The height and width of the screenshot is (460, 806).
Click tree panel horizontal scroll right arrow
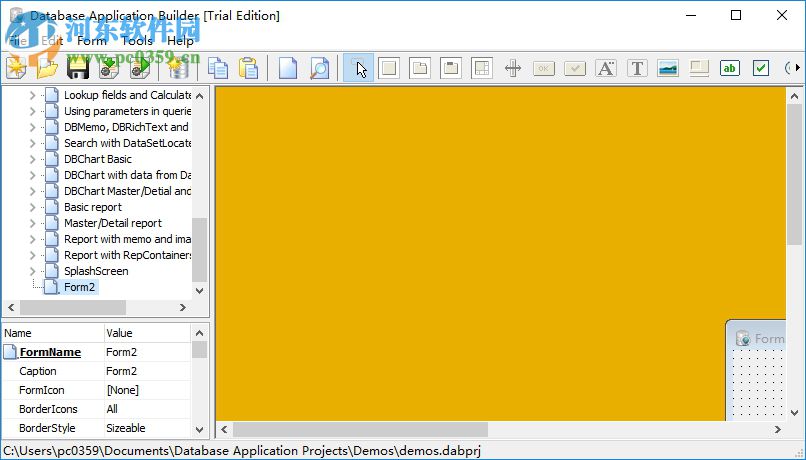[182, 307]
